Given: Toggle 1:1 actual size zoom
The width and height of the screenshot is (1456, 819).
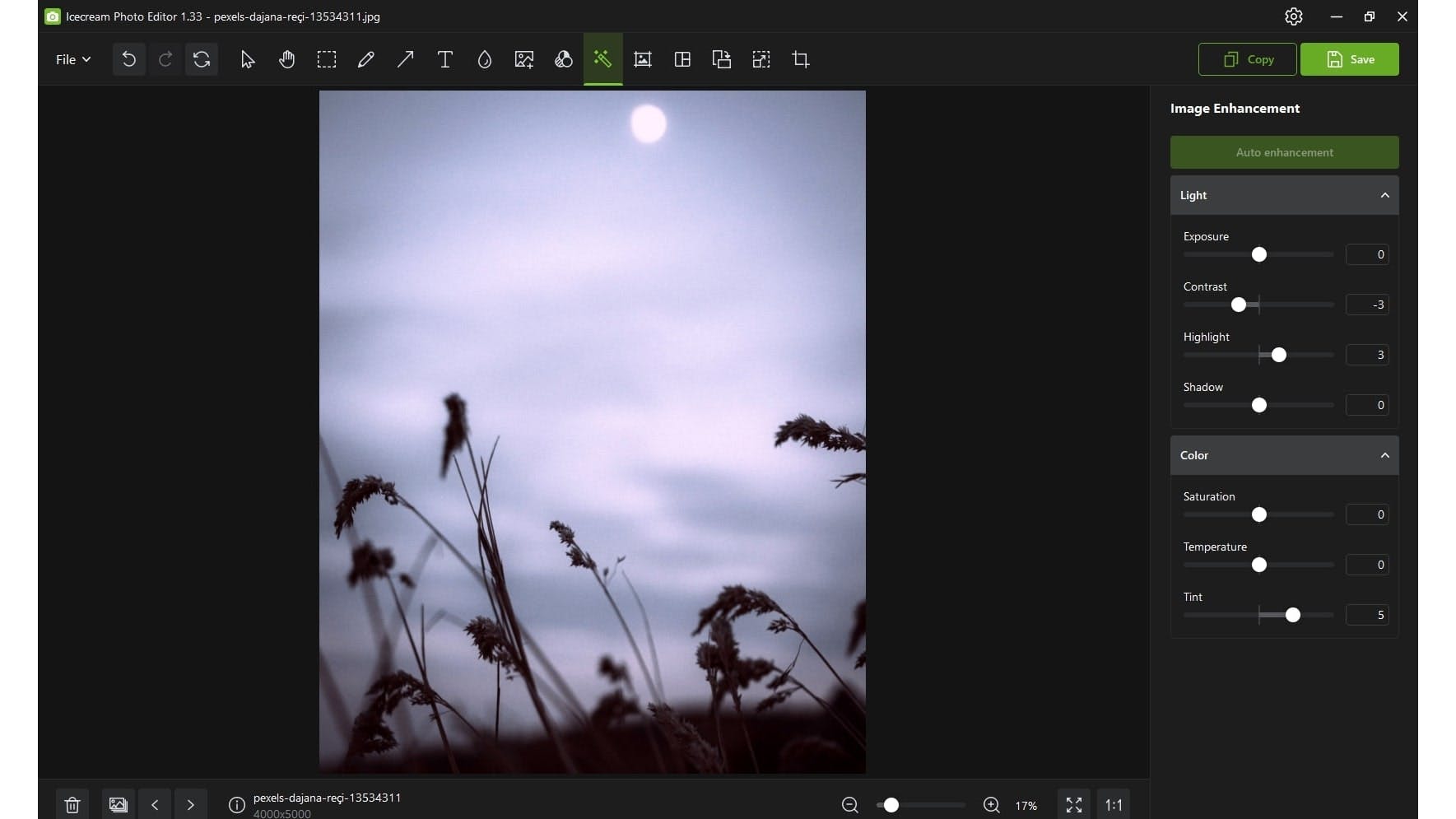Looking at the screenshot, I should click(x=1113, y=804).
